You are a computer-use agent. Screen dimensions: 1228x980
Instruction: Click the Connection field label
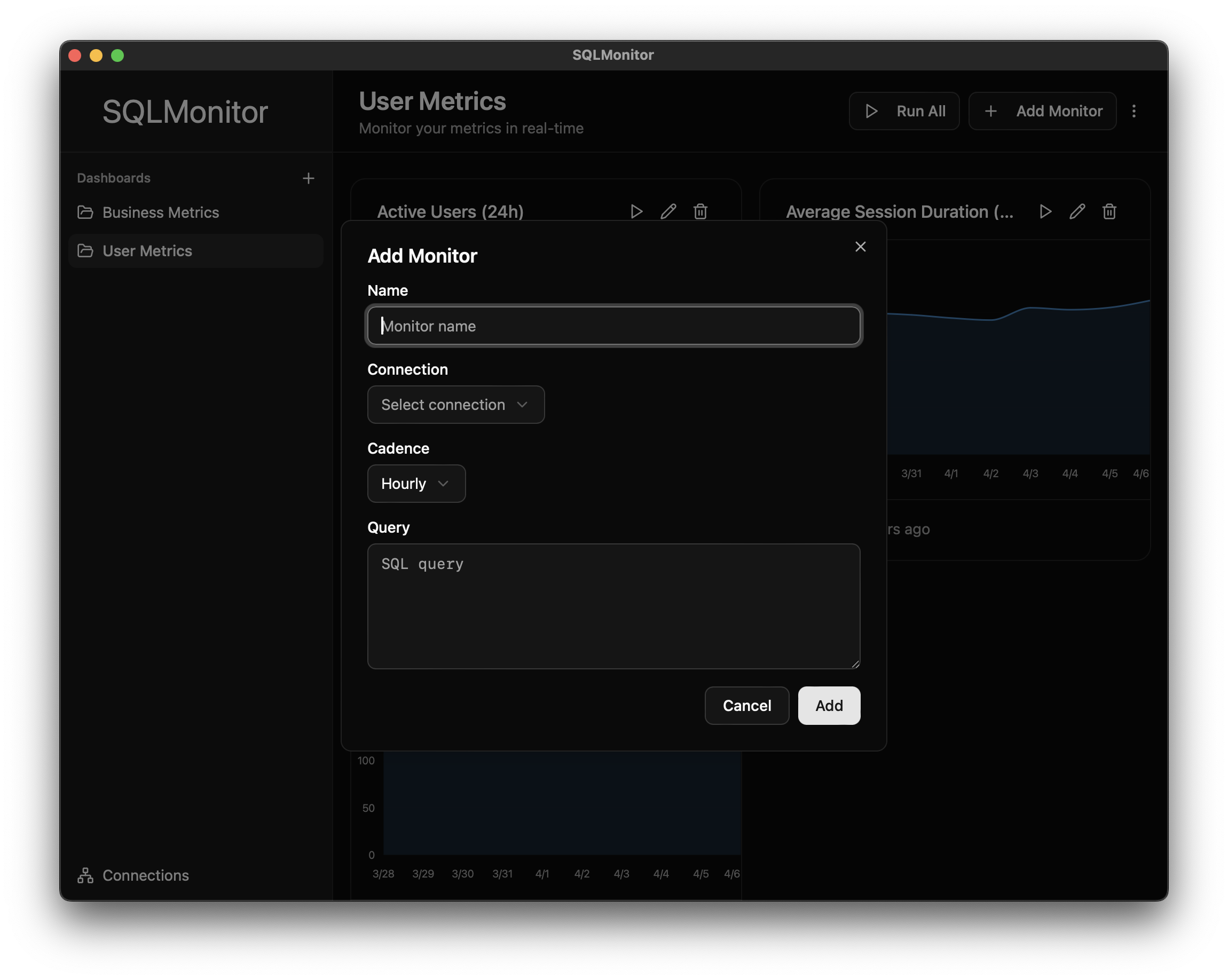408,369
